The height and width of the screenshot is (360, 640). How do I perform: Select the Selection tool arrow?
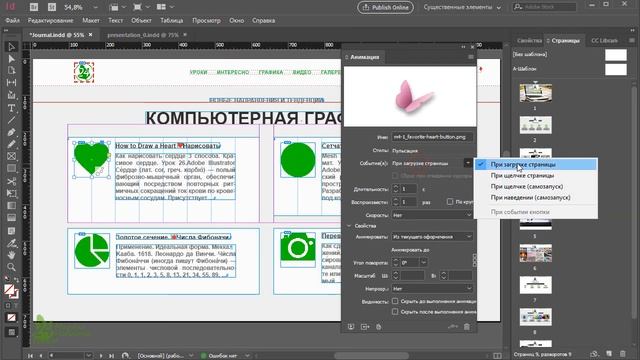(x=11, y=47)
